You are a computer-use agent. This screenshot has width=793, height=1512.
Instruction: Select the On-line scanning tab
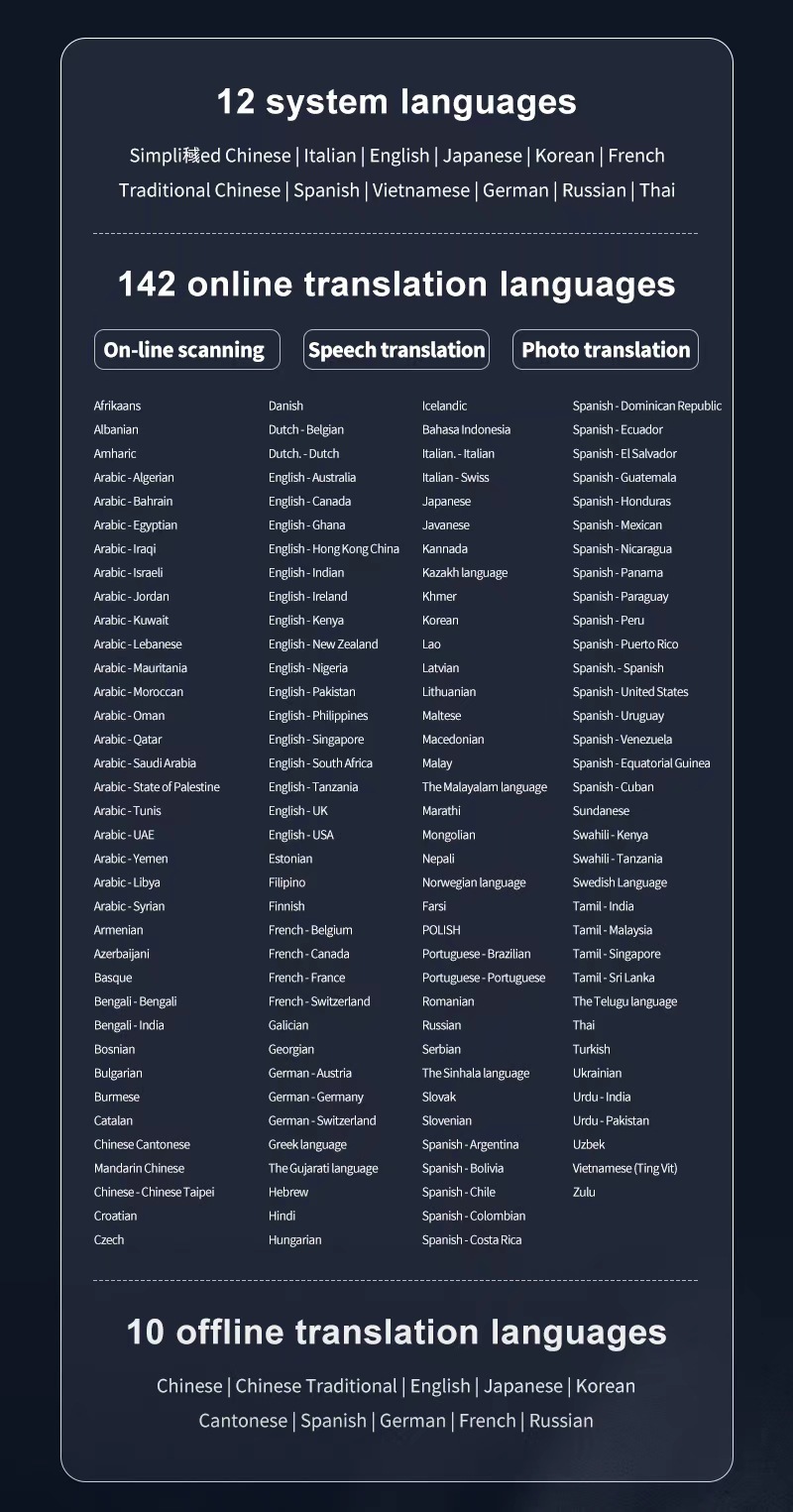pos(186,350)
